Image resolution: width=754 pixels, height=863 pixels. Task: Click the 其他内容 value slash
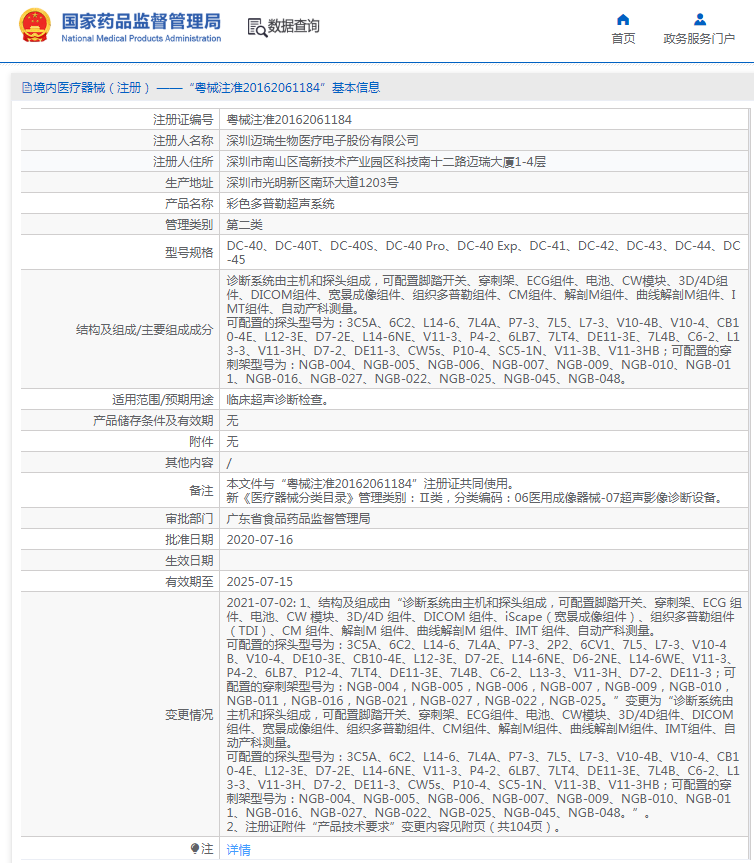click(229, 463)
